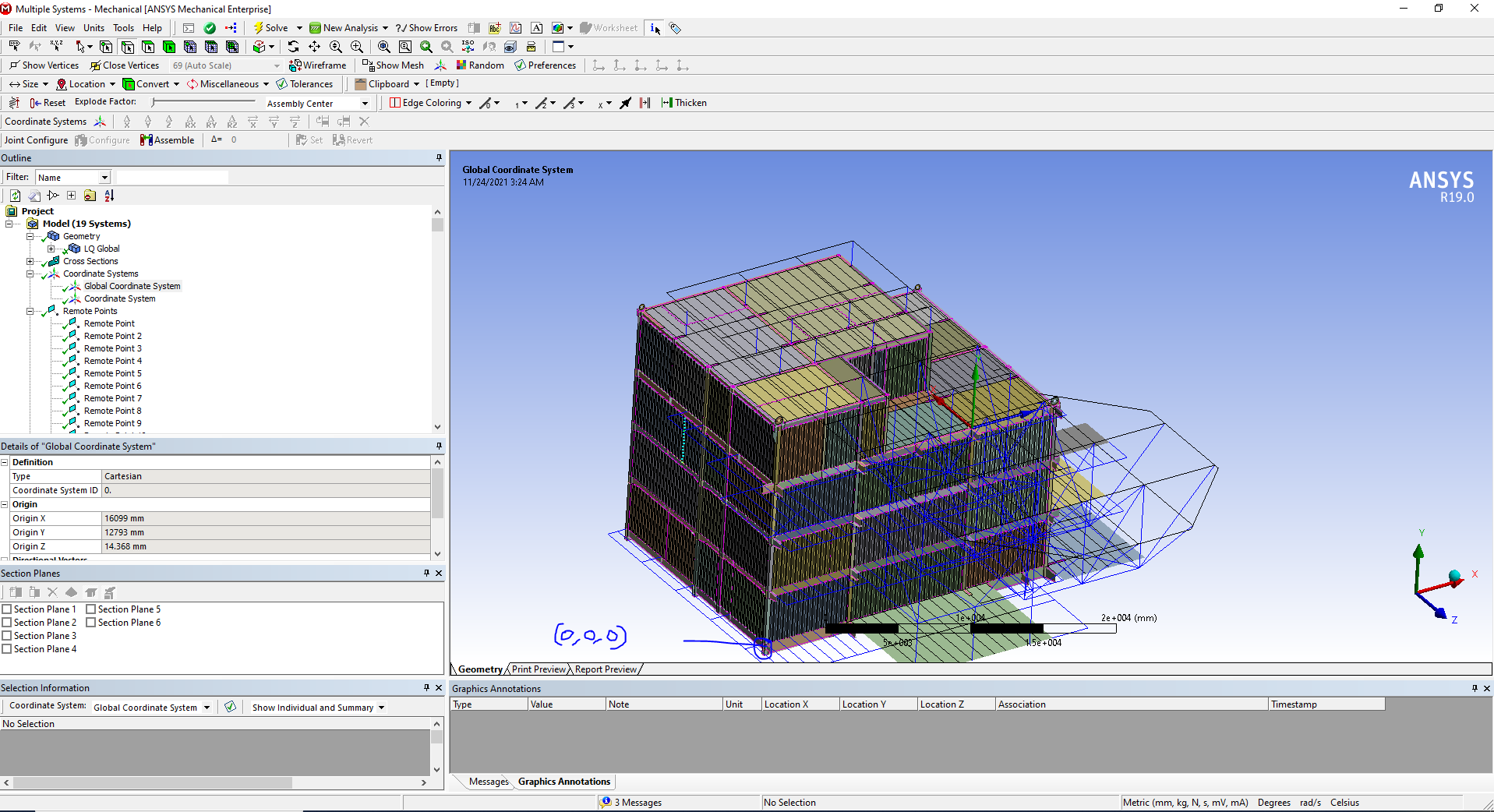Select Remote Point 5 in the tree
The height and width of the screenshot is (812, 1494).
click(x=112, y=373)
